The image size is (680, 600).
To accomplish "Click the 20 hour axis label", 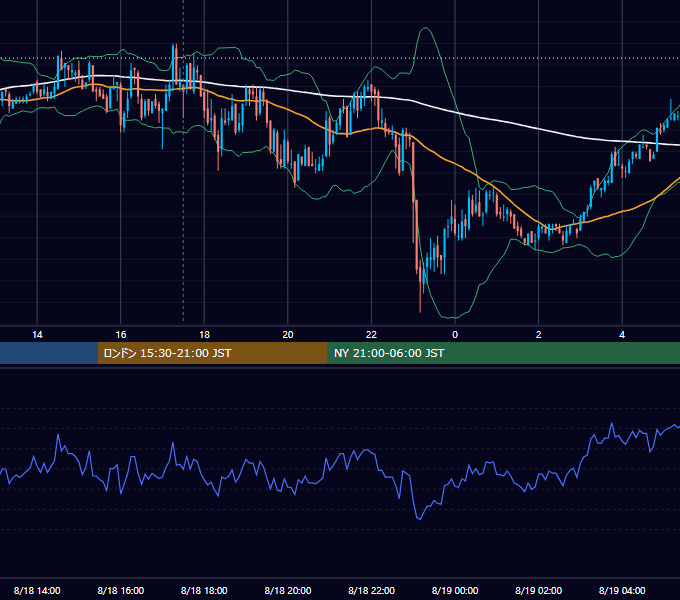I will (288, 335).
